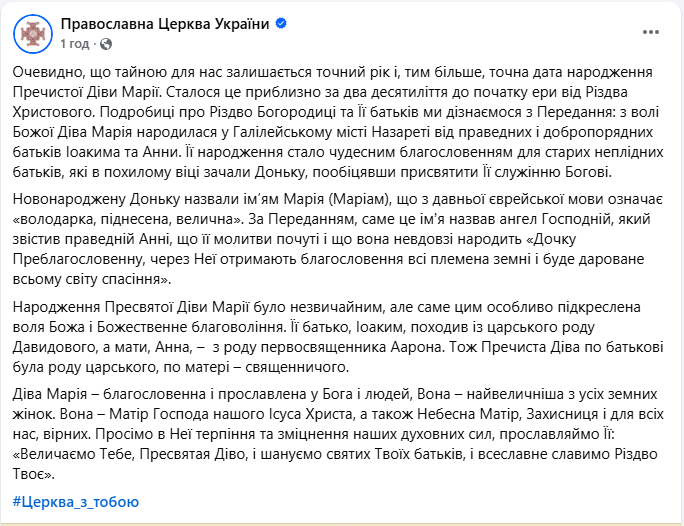Image resolution: width=684 pixels, height=526 pixels.
Task: Click the globe public audience icon
Action: tap(106, 44)
